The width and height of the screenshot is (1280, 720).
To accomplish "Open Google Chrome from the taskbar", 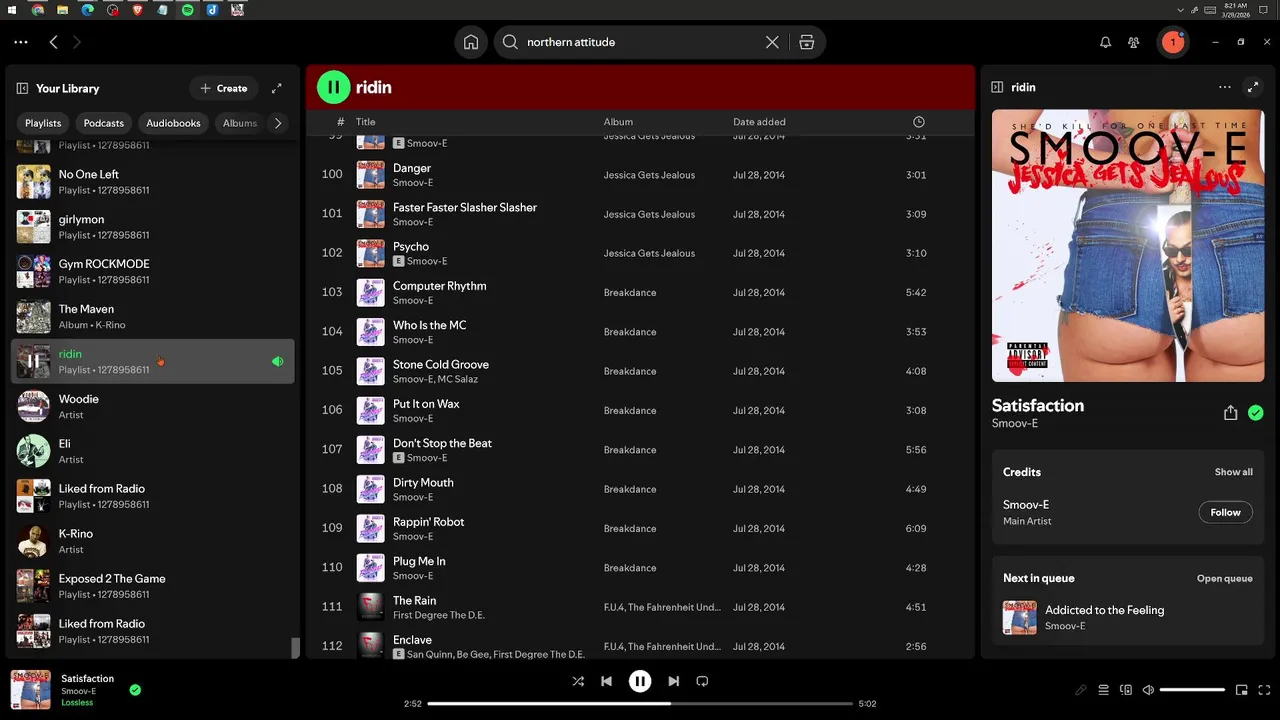I will pyautogui.click(x=37, y=9).
